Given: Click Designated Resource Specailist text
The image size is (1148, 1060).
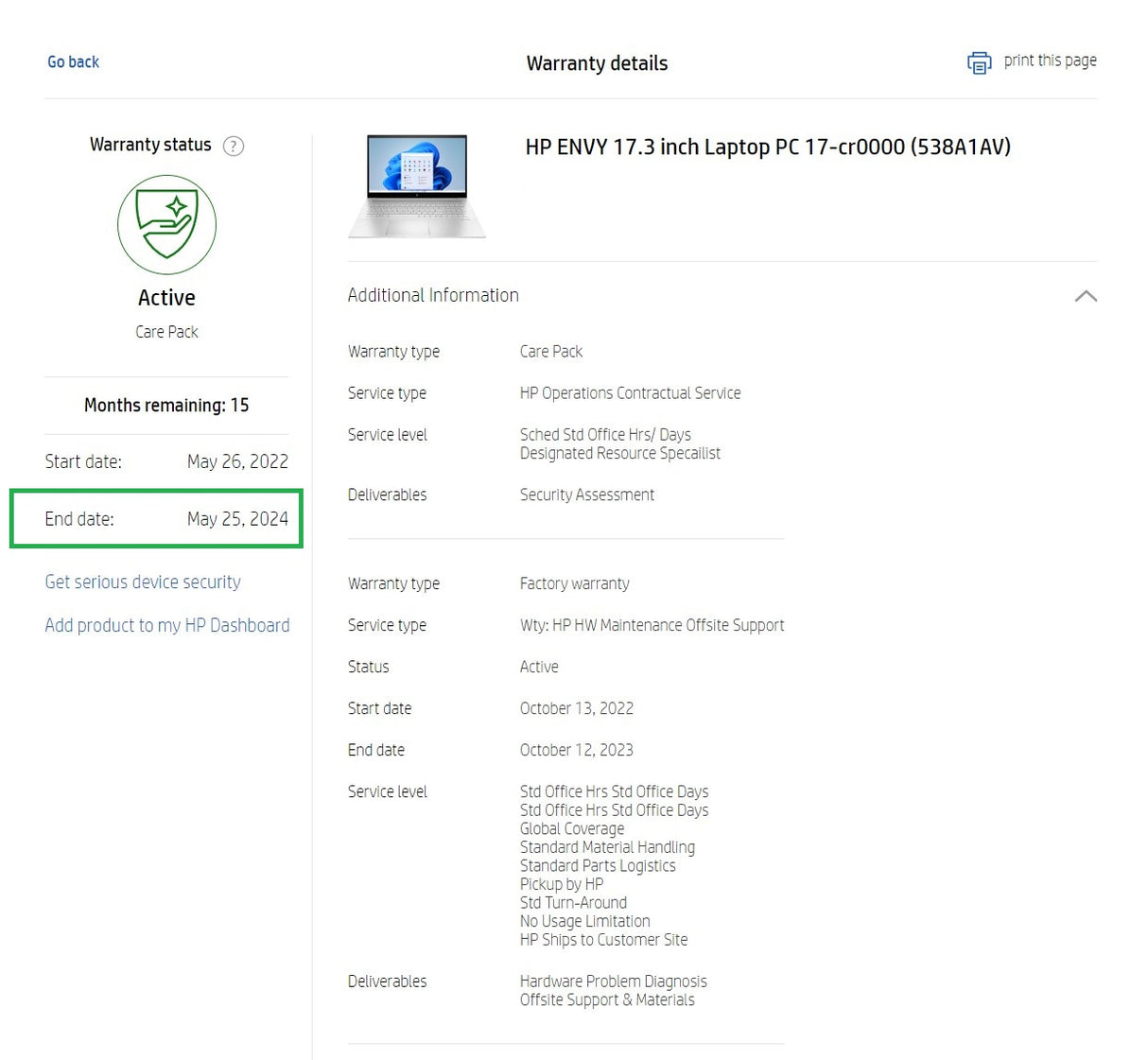Looking at the screenshot, I should tap(620, 453).
